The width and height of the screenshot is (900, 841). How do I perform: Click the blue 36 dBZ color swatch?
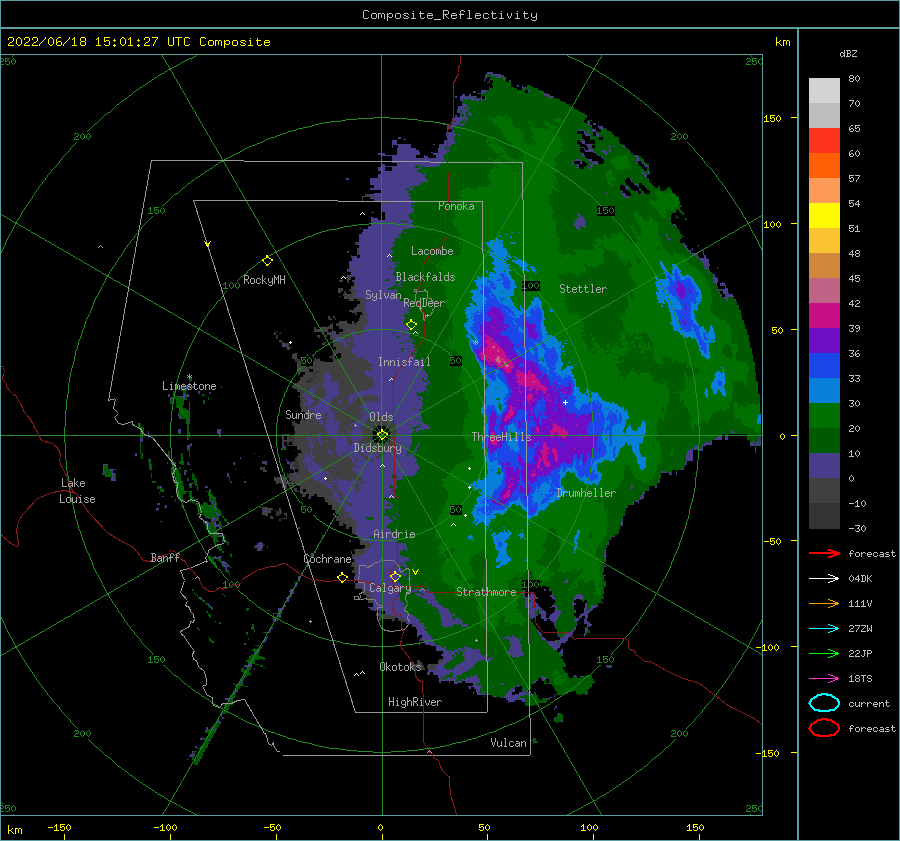[x=824, y=365]
